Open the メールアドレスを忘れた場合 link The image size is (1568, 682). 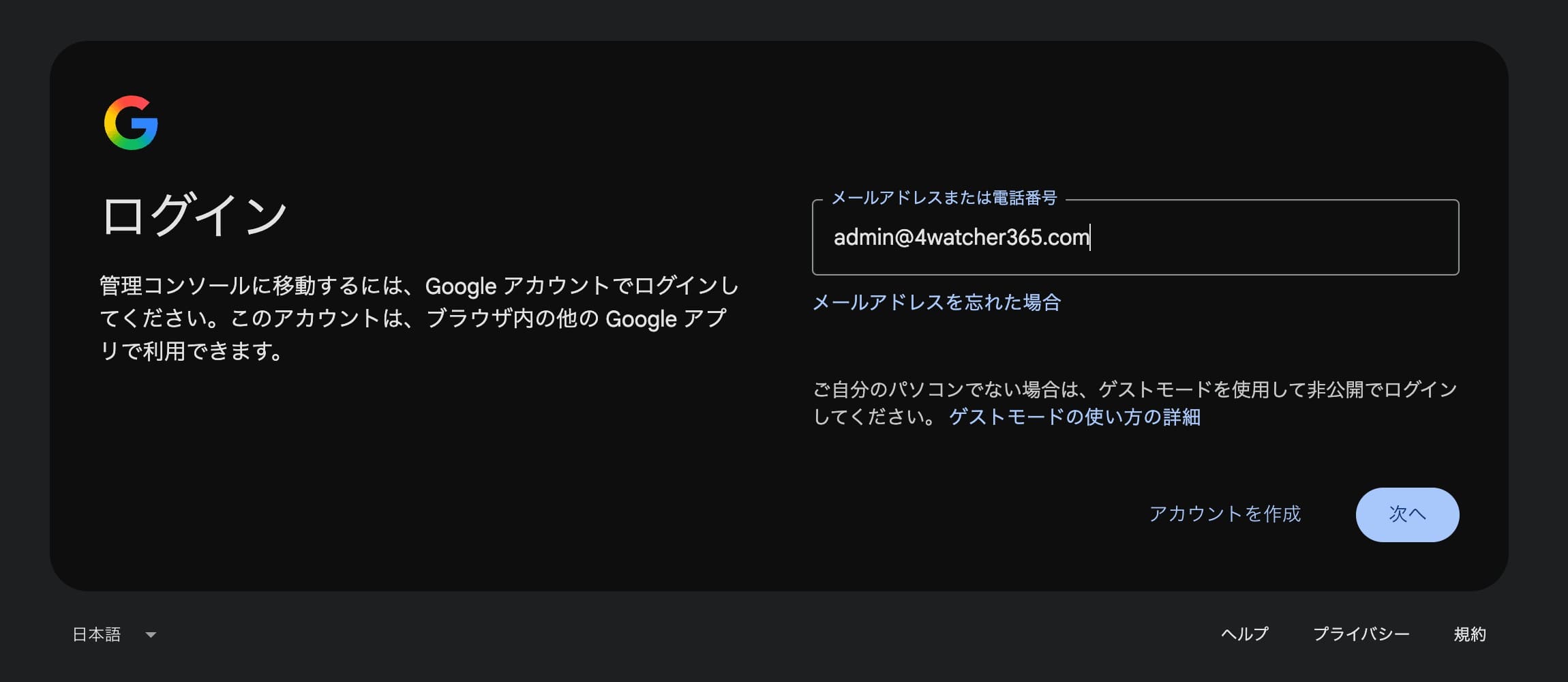tap(937, 302)
